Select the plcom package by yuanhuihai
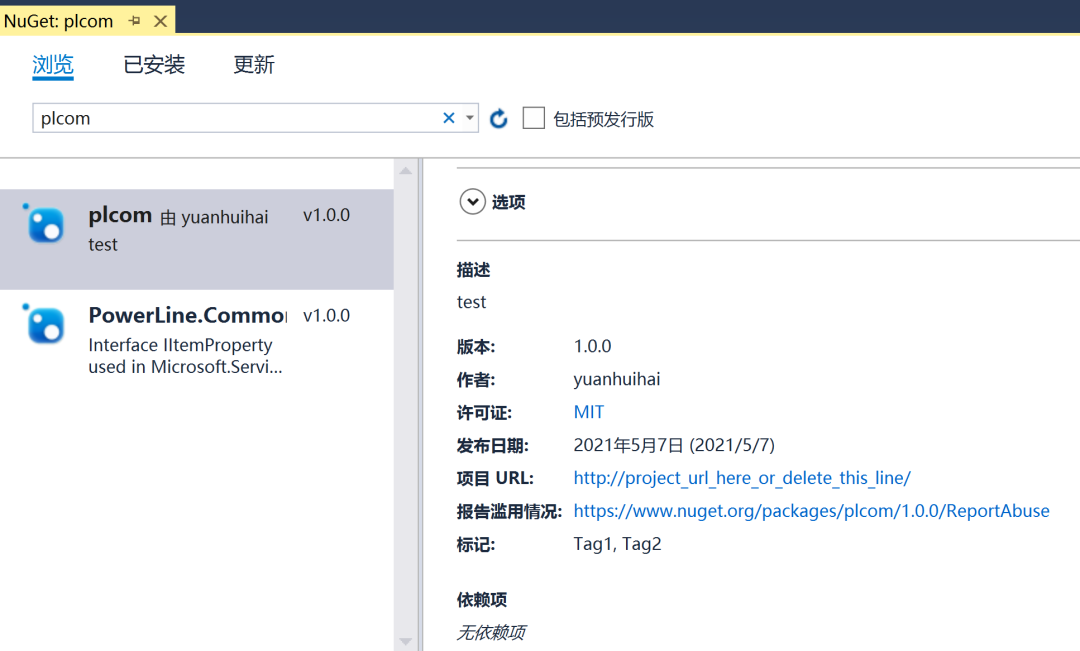The height and width of the screenshot is (651, 1080). pyautogui.click(x=196, y=239)
